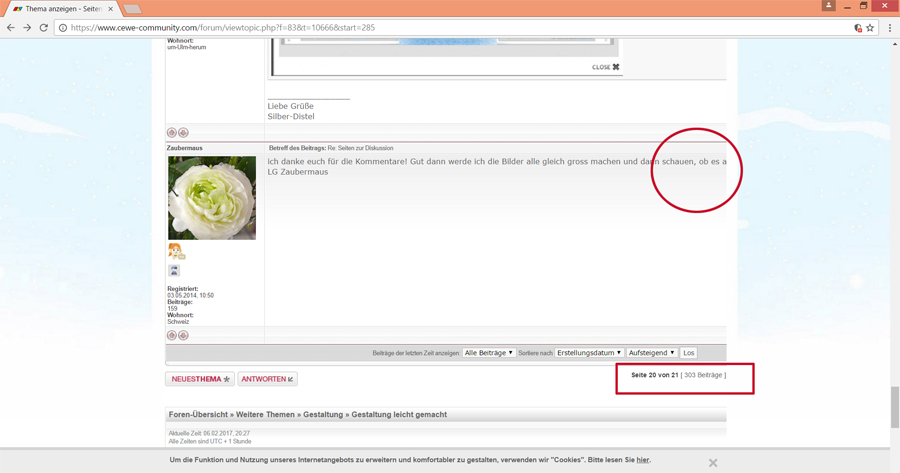
Task: Dismiss the cookie notice with X
Action: (x=713, y=463)
